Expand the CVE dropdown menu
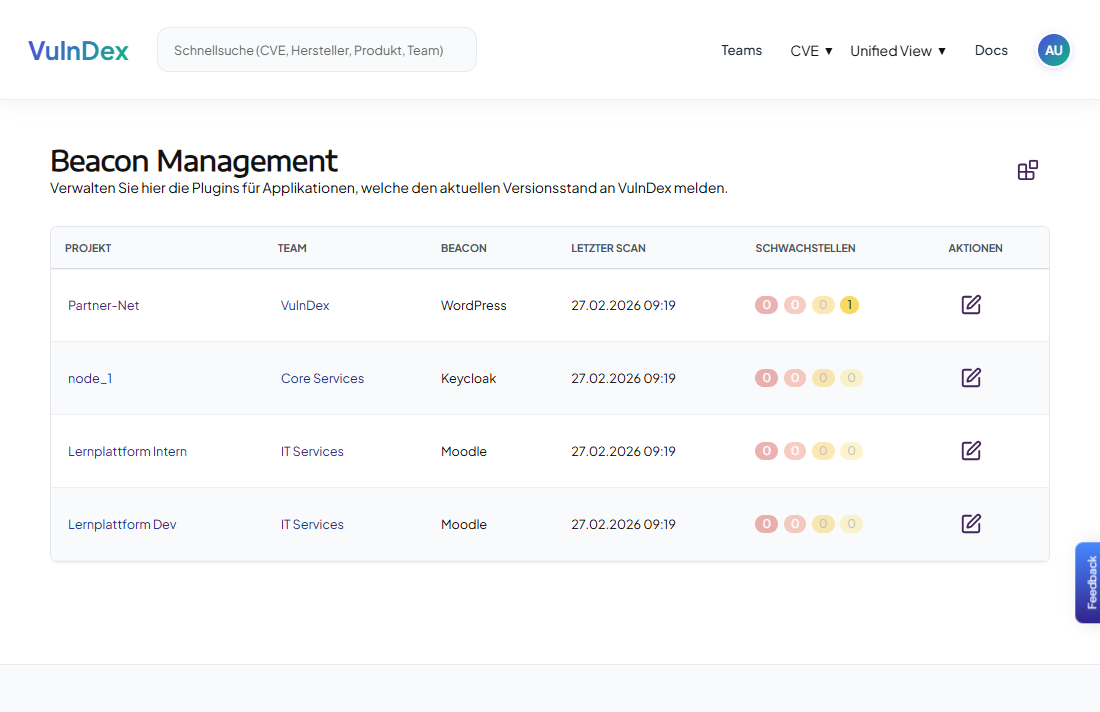Image resolution: width=1100 pixels, height=712 pixels. 811,51
